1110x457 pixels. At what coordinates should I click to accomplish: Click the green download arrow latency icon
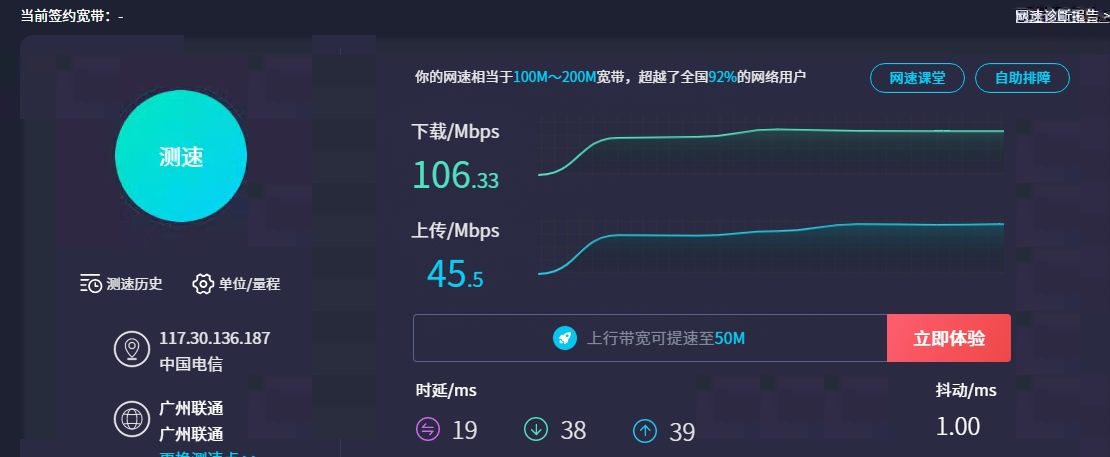click(x=536, y=430)
